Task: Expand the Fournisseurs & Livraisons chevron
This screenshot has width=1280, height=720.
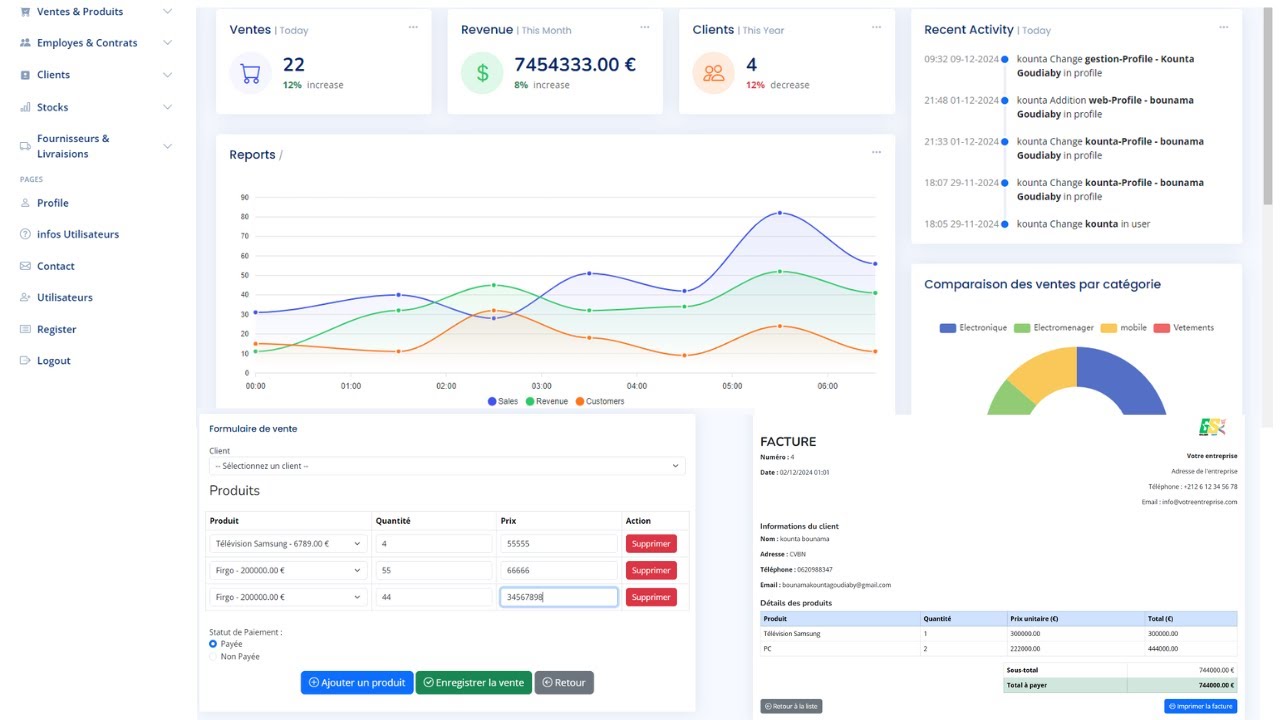Action: 167,146
